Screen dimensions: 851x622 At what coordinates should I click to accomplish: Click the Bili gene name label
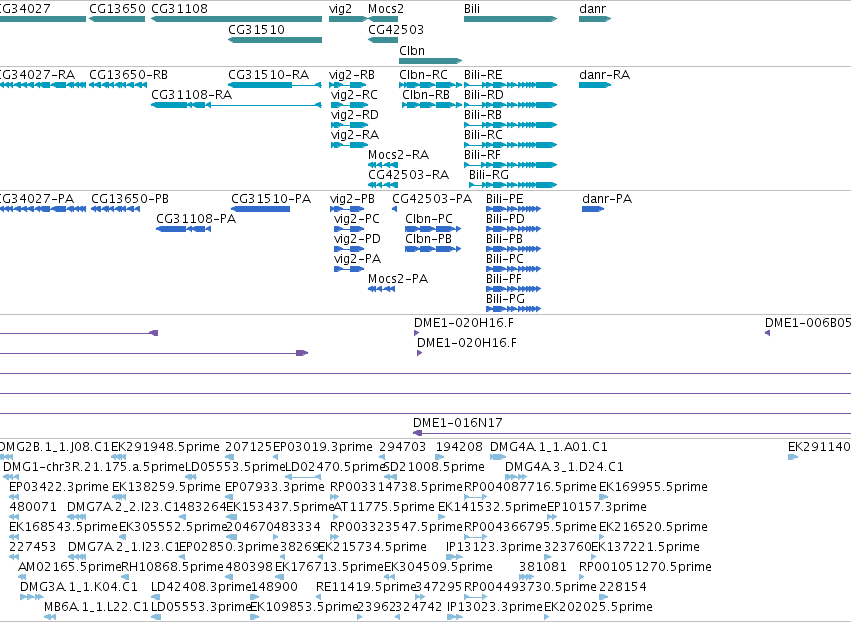point(472,9)
